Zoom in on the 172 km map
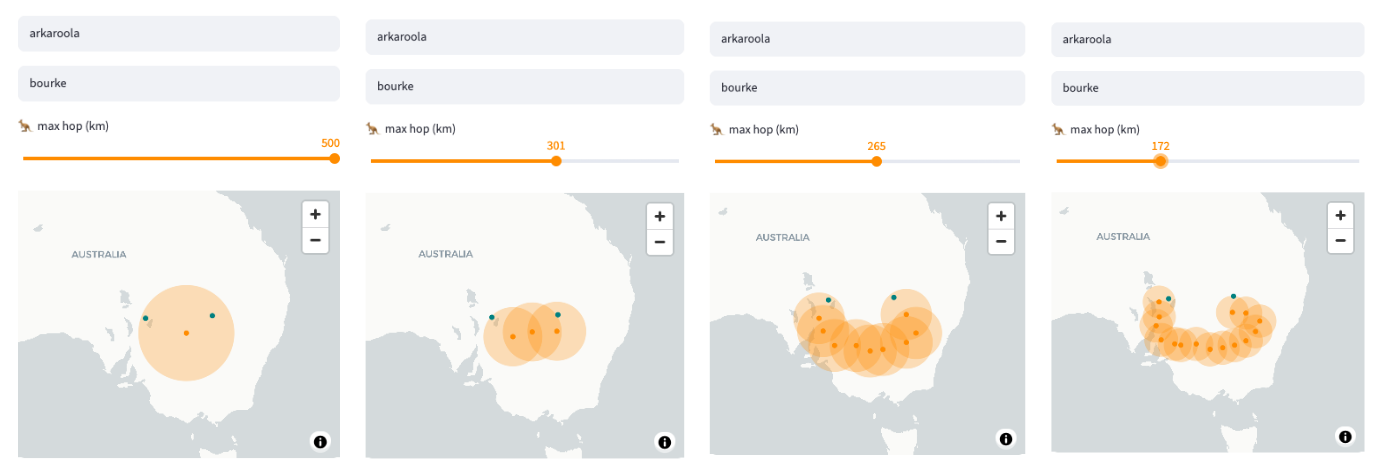The height and width of the screenshot is (472, 1381). 1340,214
